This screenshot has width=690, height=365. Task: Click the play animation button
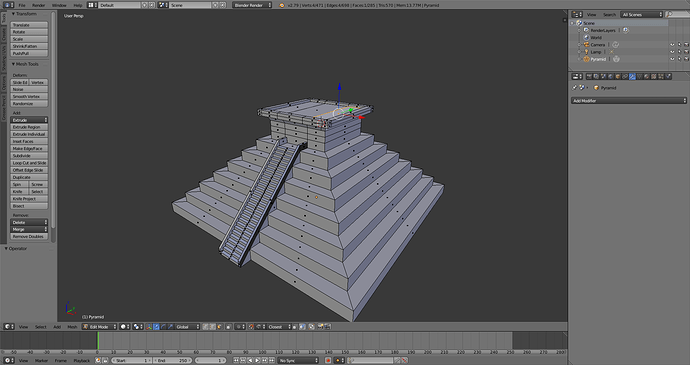pyautogui.click(x=257, y=361)
